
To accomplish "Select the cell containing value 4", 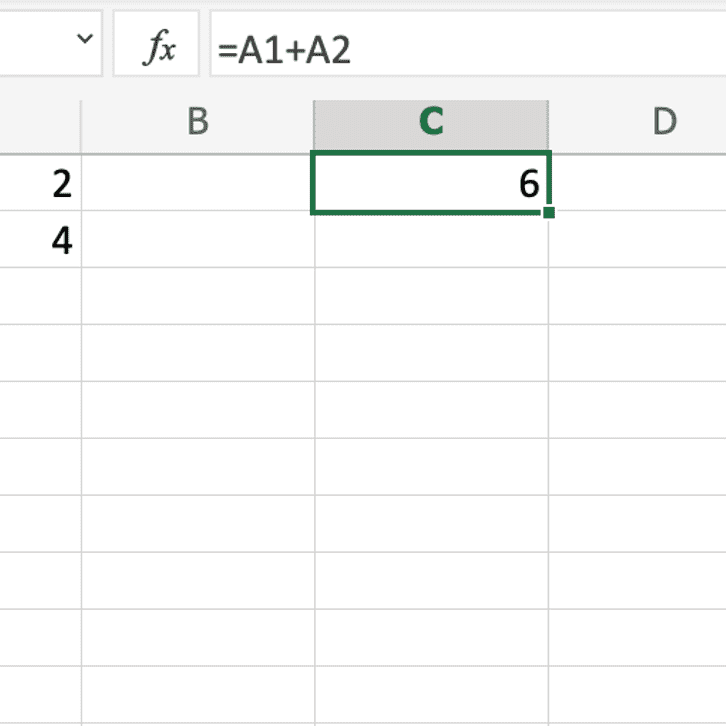I will click(40, 239).
